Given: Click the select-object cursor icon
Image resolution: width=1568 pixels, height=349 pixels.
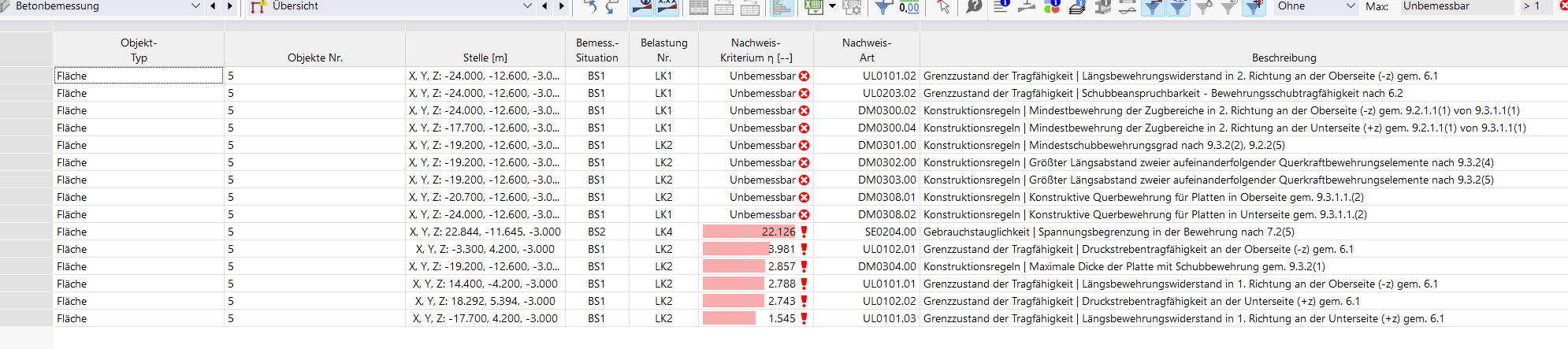Looking at the screenshot, I should (943, 7).
